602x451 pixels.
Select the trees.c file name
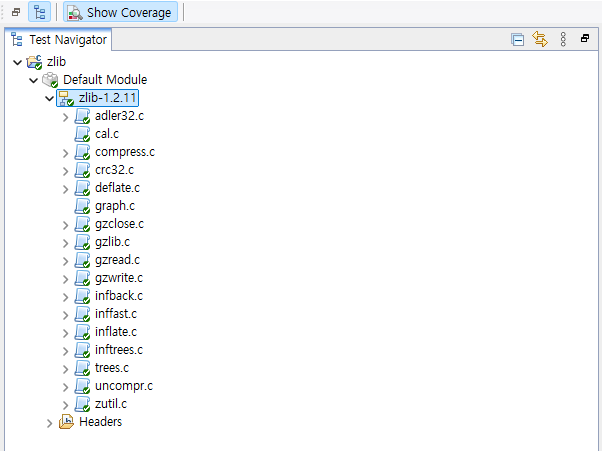click(112, 368)
